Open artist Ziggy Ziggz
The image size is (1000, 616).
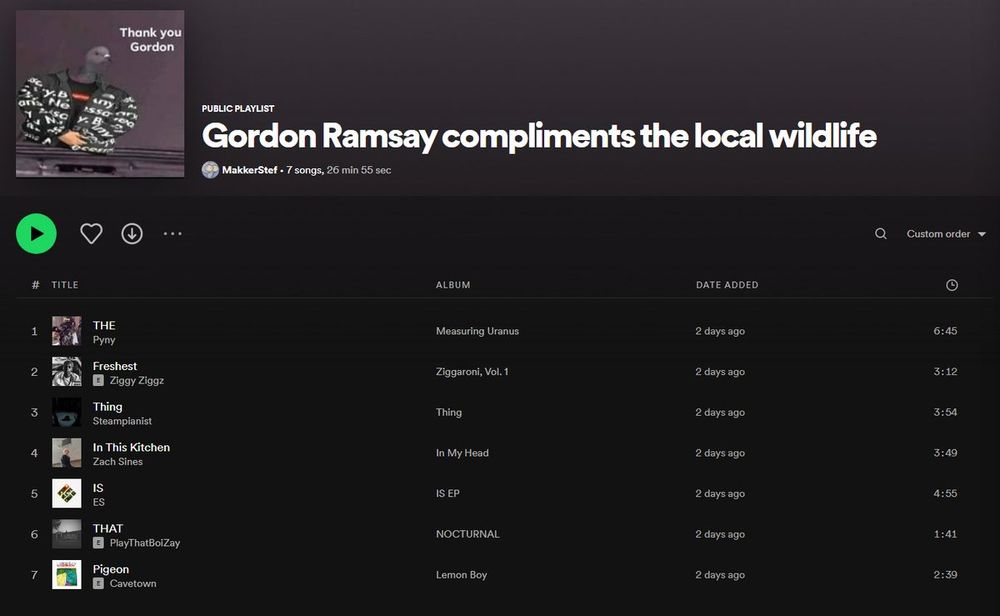click(136, 381)
